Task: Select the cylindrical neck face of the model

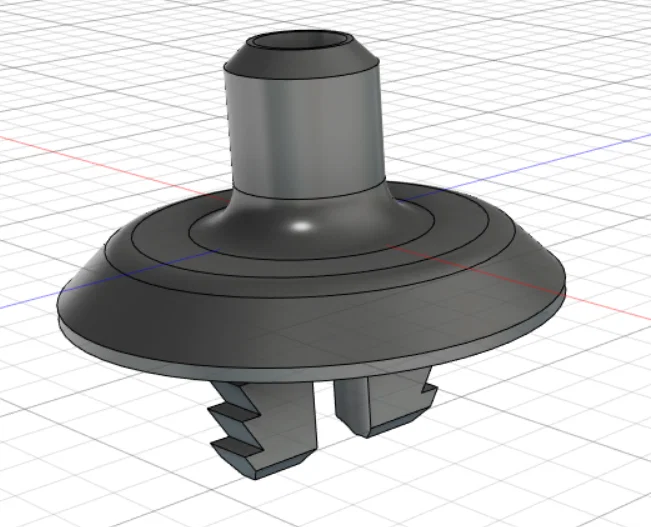Action: point(305,133)
